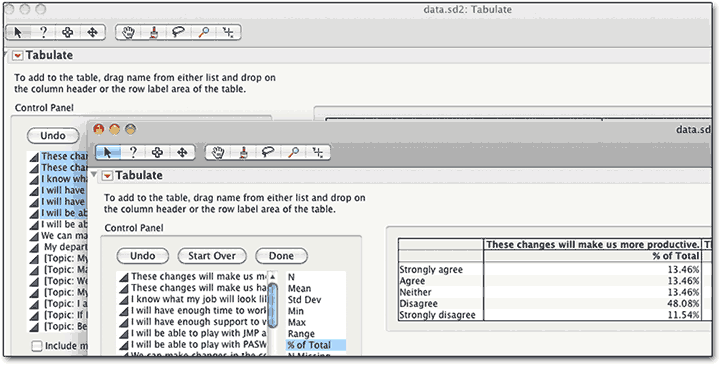This screenshot has width=720, height=365.
Task: Click the column list scroll-up arrow
Action: (273, 277)
